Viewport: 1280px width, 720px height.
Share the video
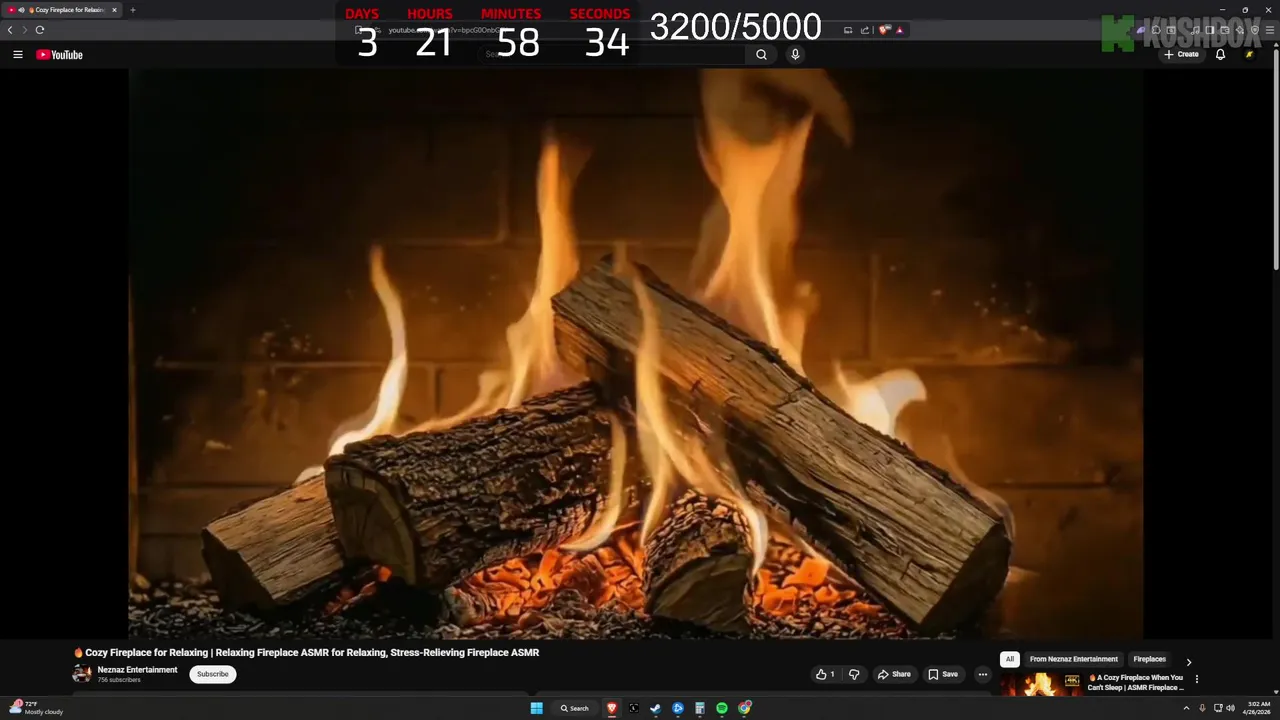click(894, 674)
